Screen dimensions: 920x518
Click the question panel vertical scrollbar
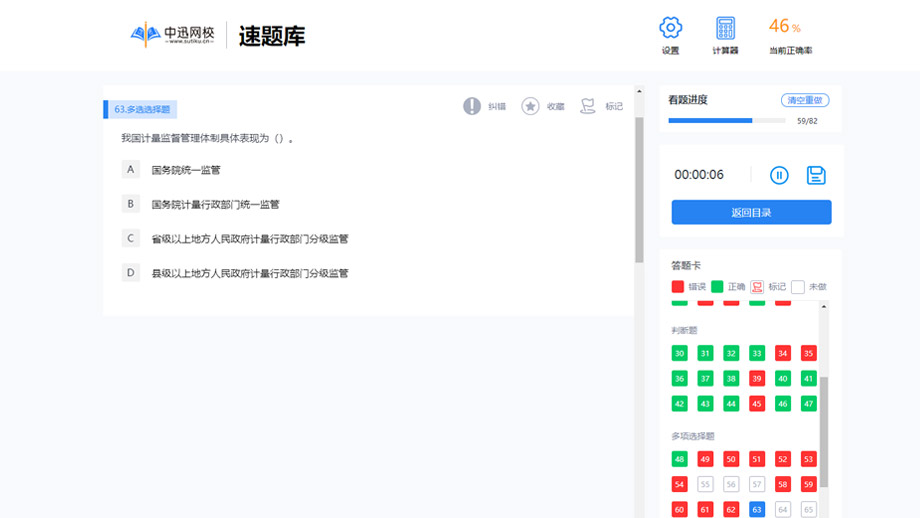click(639, 190)
